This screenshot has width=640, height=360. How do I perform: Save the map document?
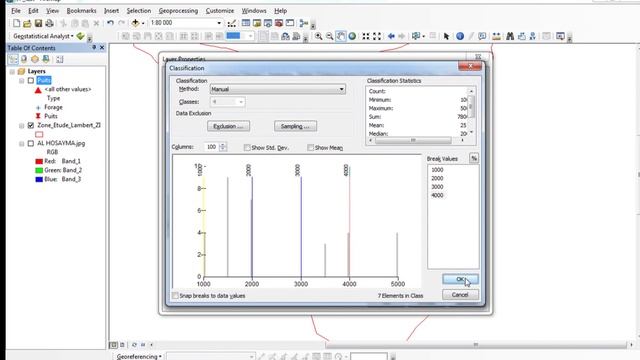[x=38, y=23]
